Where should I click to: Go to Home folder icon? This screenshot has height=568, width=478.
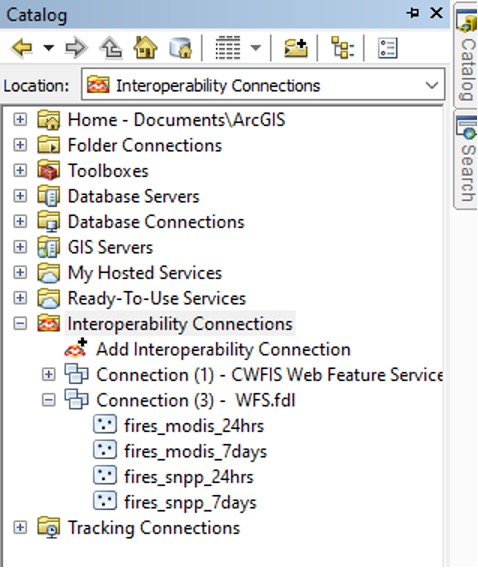pos(145,47)
